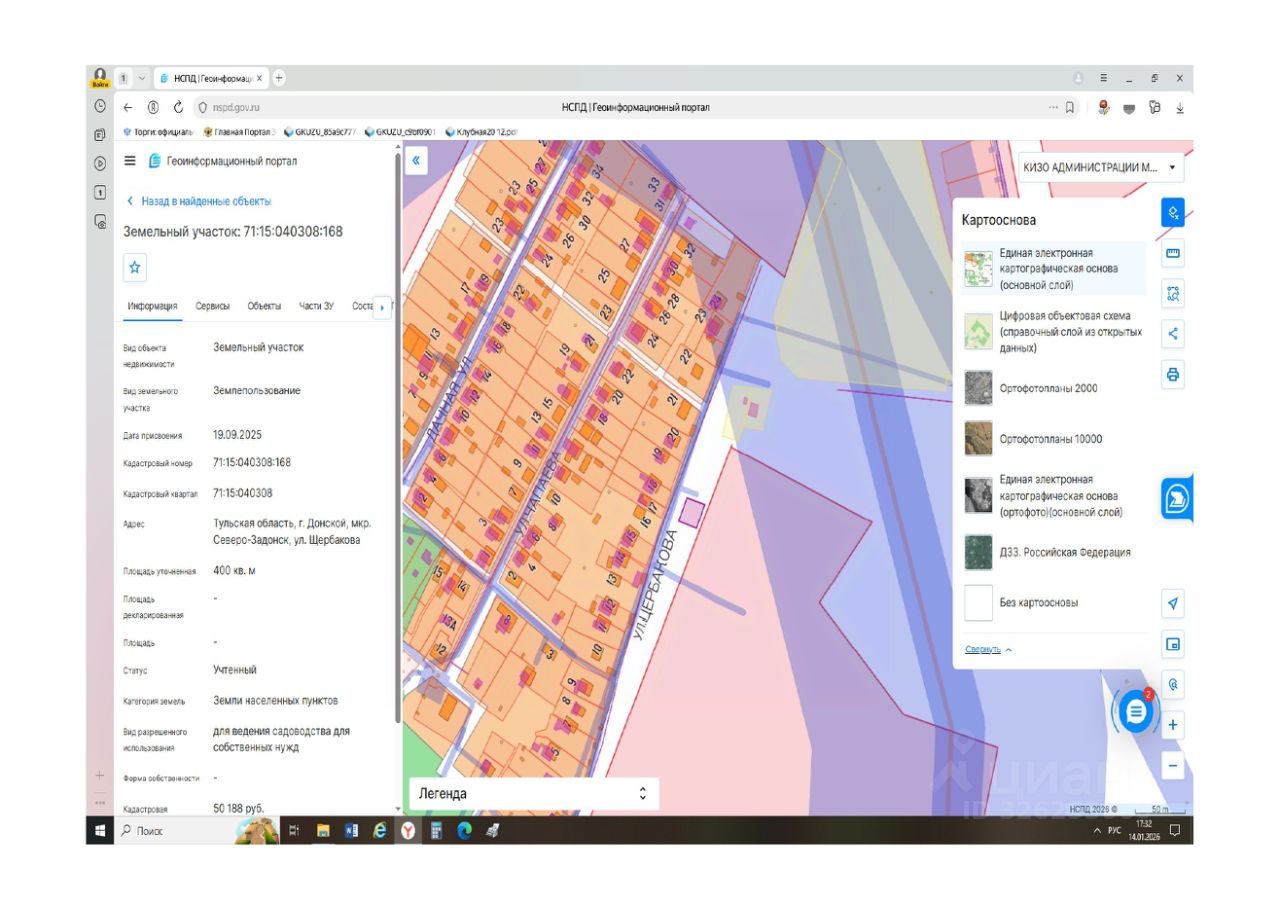The image size is (1280, 905).
Task: Open the GKUZU_85a9c777 bookmark
Action: click(320, 131)
